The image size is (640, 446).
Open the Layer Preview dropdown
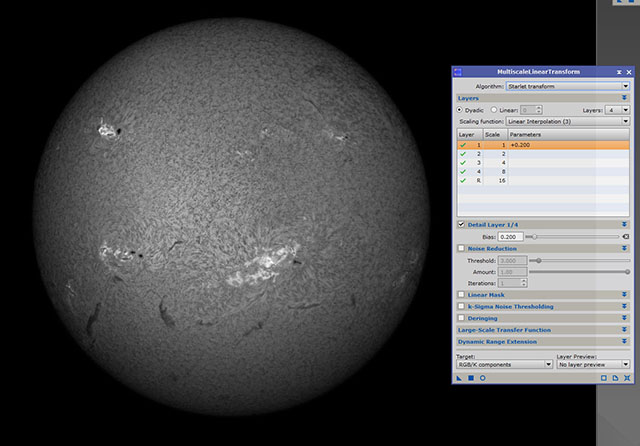594,364
